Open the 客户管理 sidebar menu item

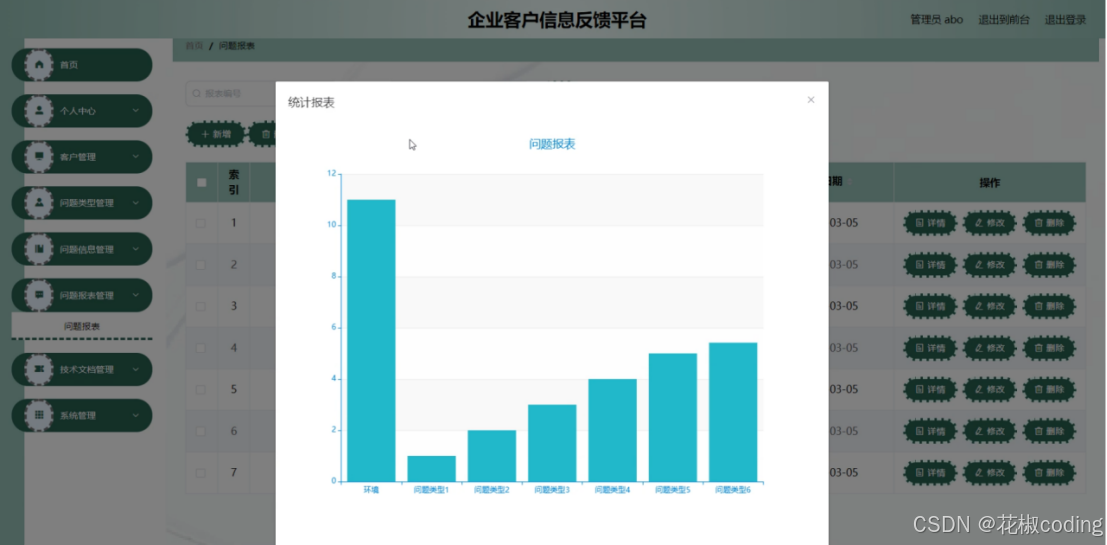[x=82, y=157]
